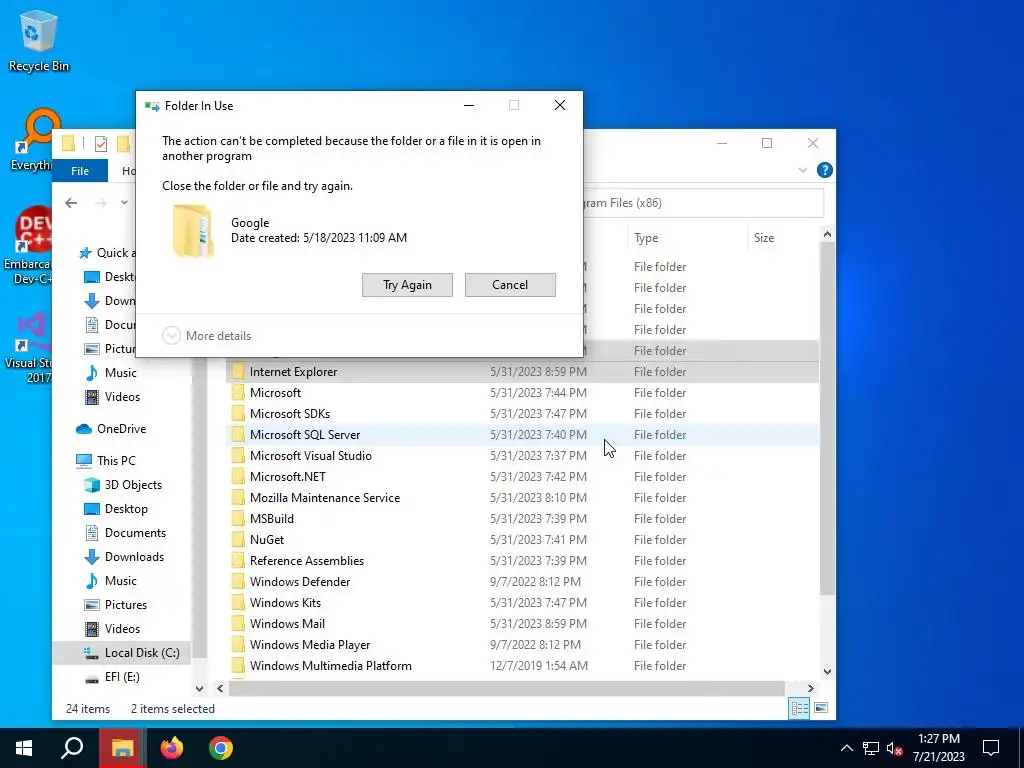Image resolution: width=1024 pixels, height=768 pixels.
Task: Select 3D Objects in navigation pane
Action: click(x=133, y=485)
